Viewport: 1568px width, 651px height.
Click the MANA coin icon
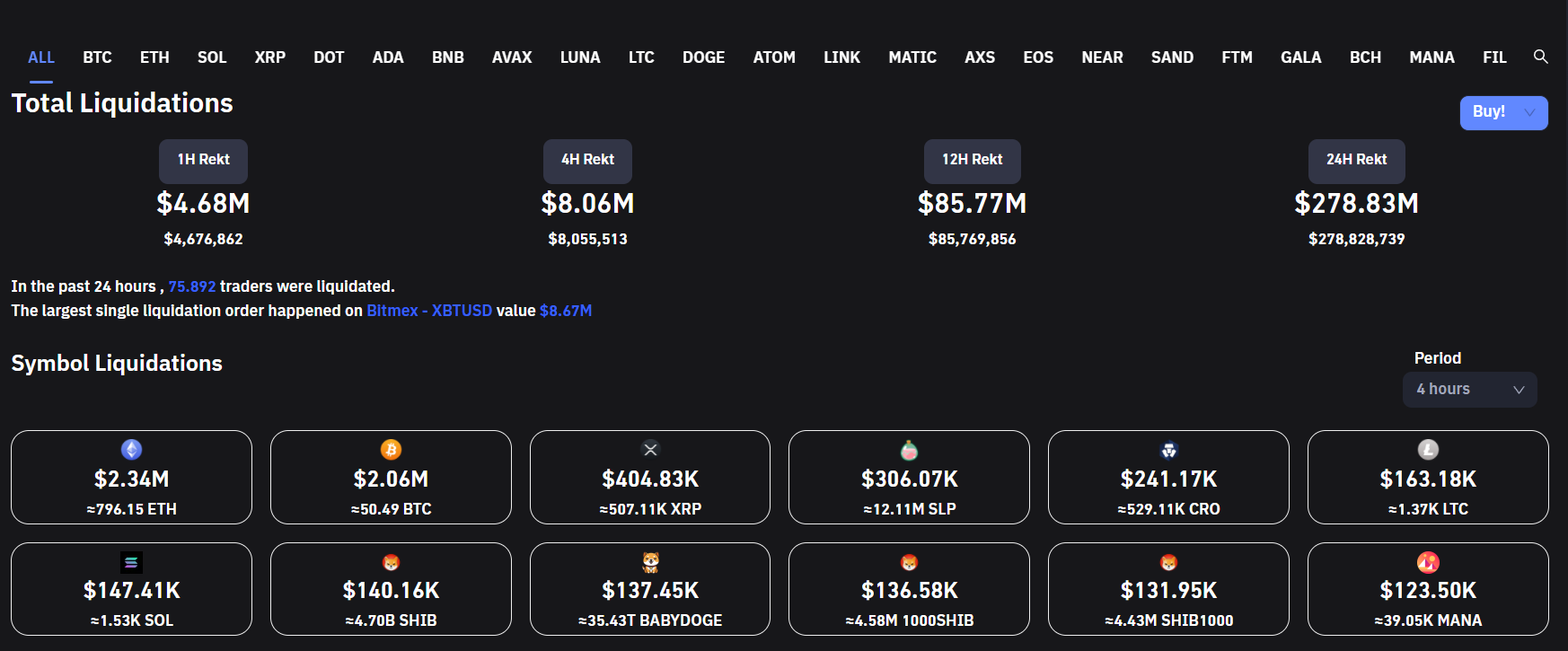(1428, 562)
